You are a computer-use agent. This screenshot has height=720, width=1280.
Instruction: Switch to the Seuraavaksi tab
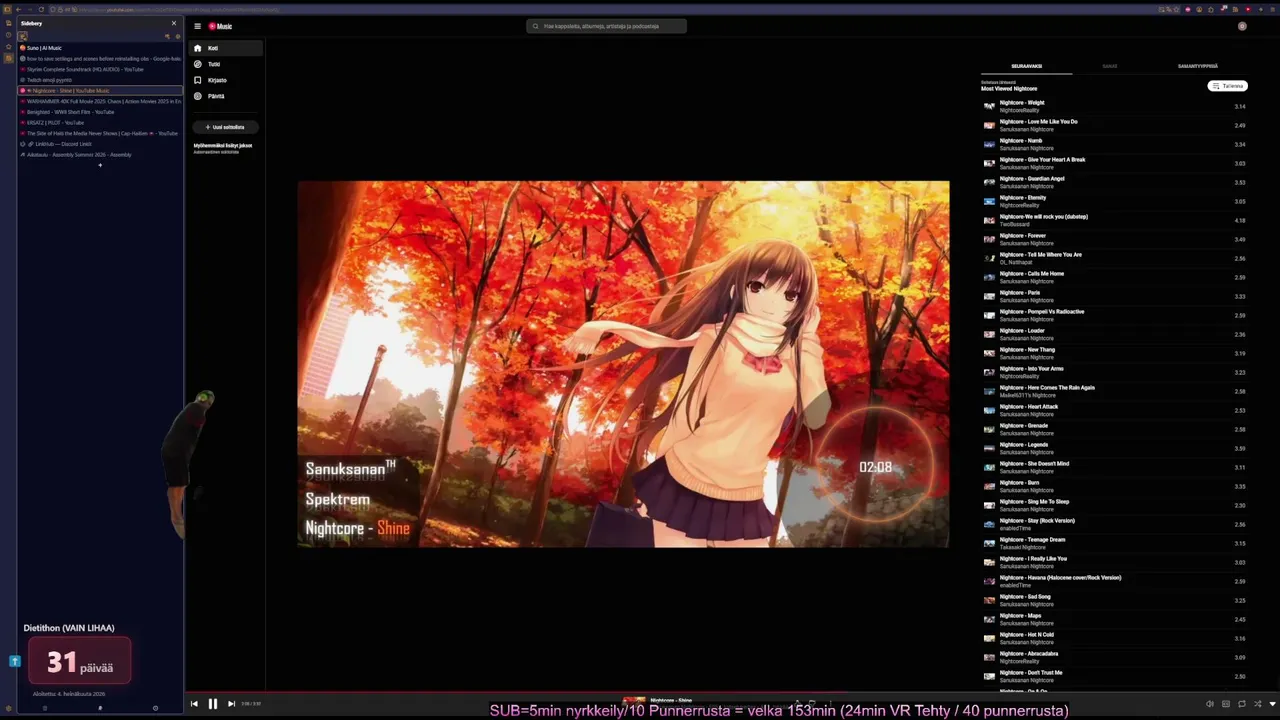coord(1026,66)
